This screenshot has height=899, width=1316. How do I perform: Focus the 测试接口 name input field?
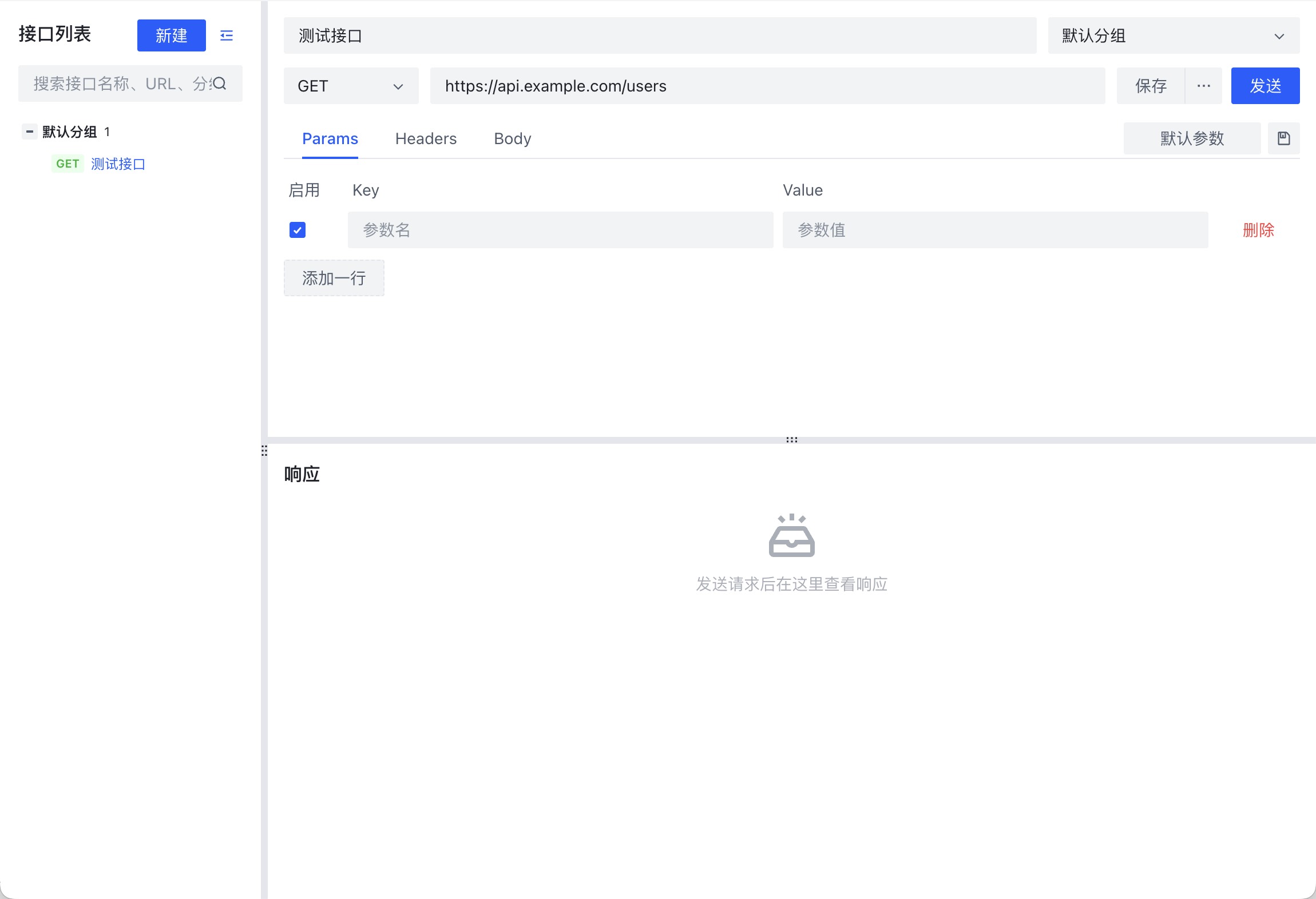[660, 35]
